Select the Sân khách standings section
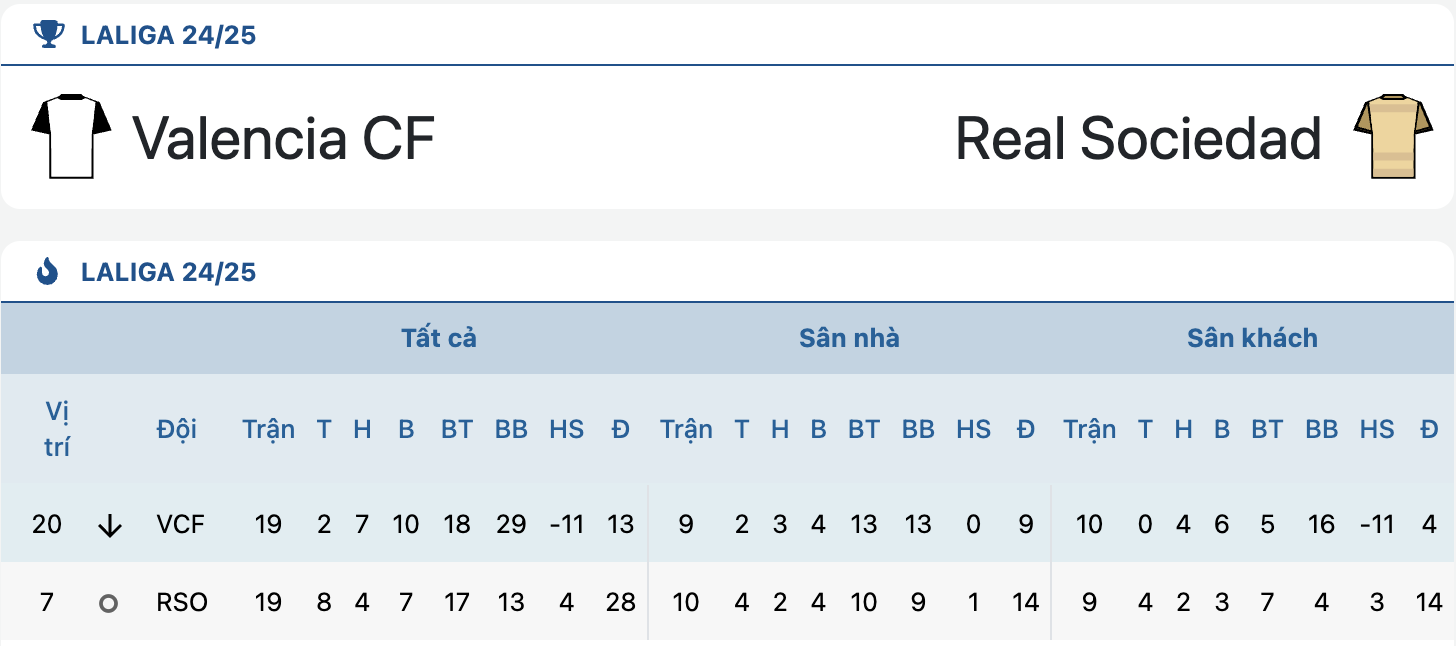Viewport: 1456px width, 646px height. 1252,338
